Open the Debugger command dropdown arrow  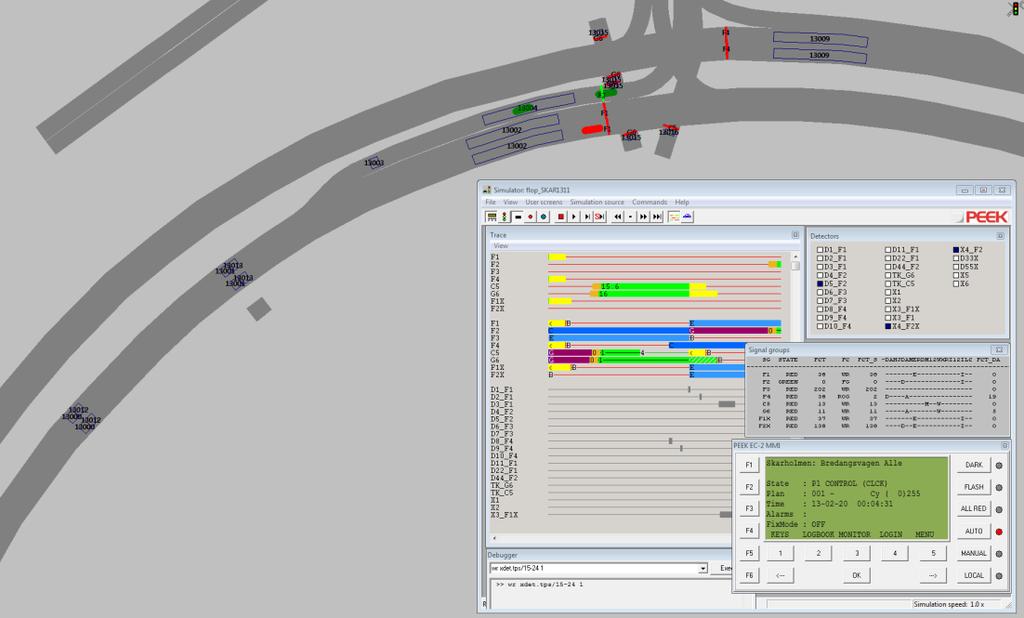703,568
